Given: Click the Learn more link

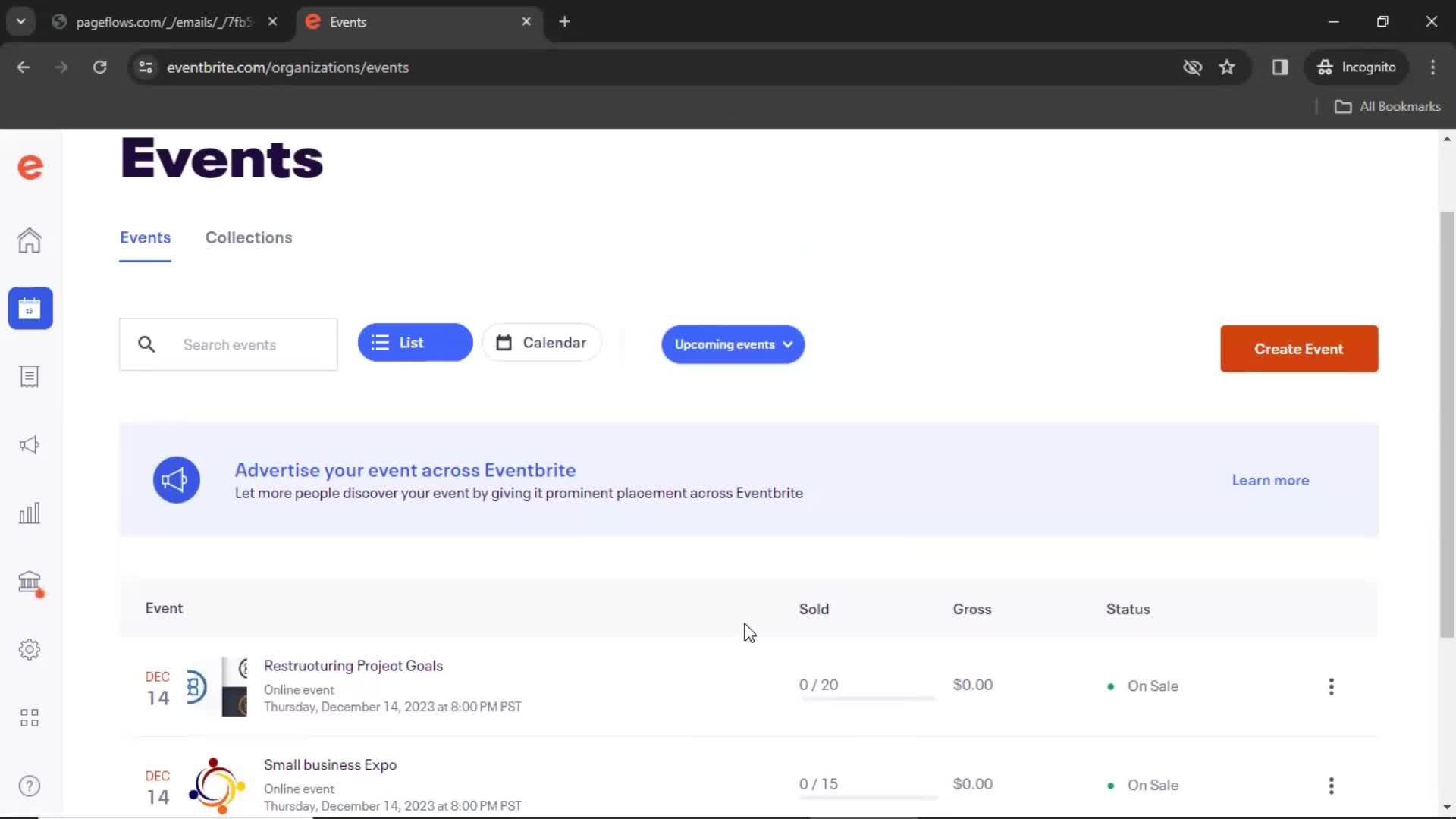Looking at the screenshot, I should point(1270,480).
